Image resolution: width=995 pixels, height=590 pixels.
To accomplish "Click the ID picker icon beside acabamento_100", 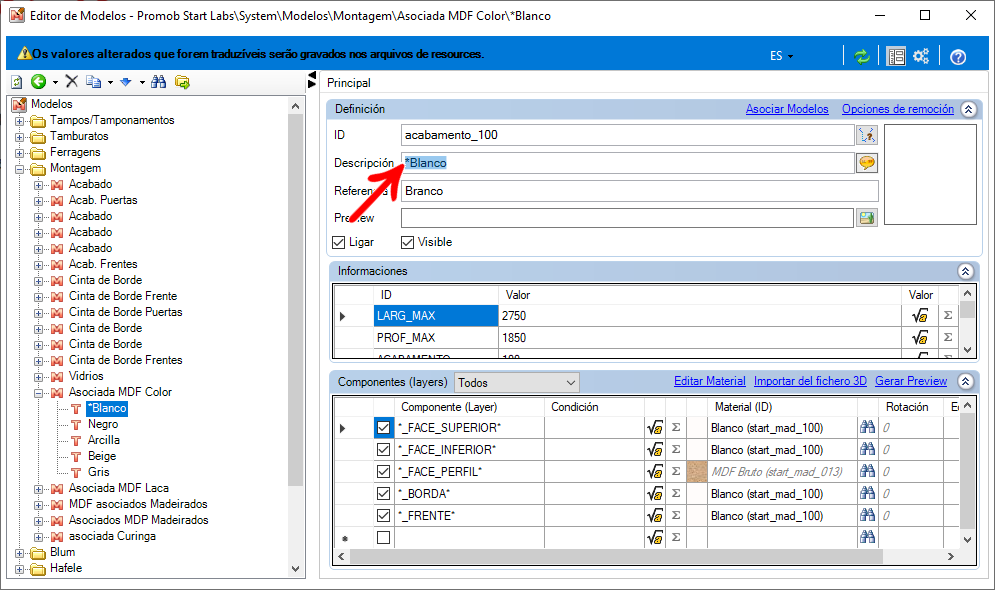I will (x=867, y=135).
